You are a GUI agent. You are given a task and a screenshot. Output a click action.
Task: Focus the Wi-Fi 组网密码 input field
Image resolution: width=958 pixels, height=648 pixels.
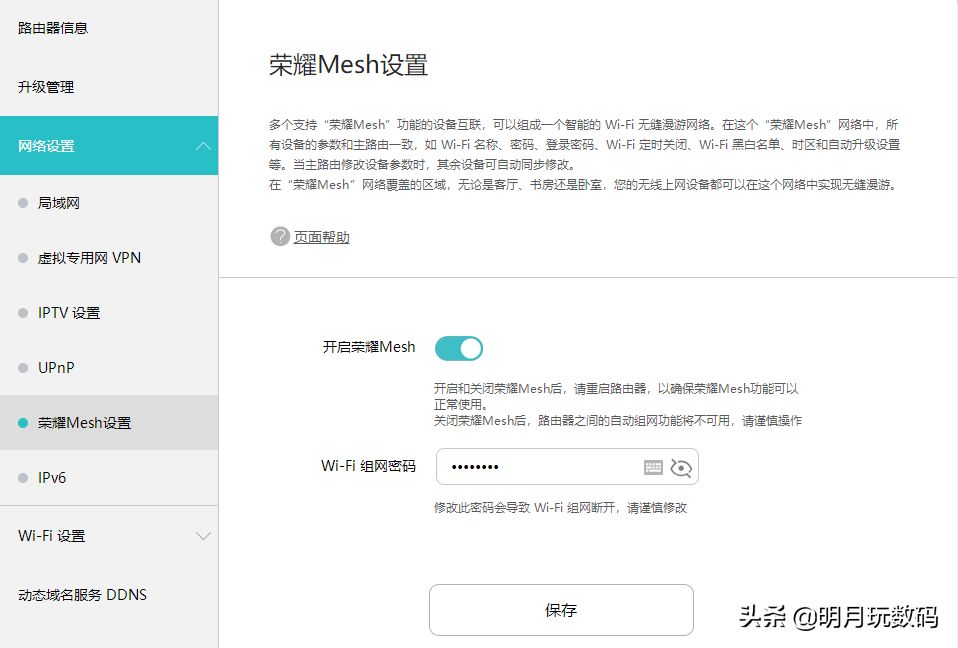point(567,467)
